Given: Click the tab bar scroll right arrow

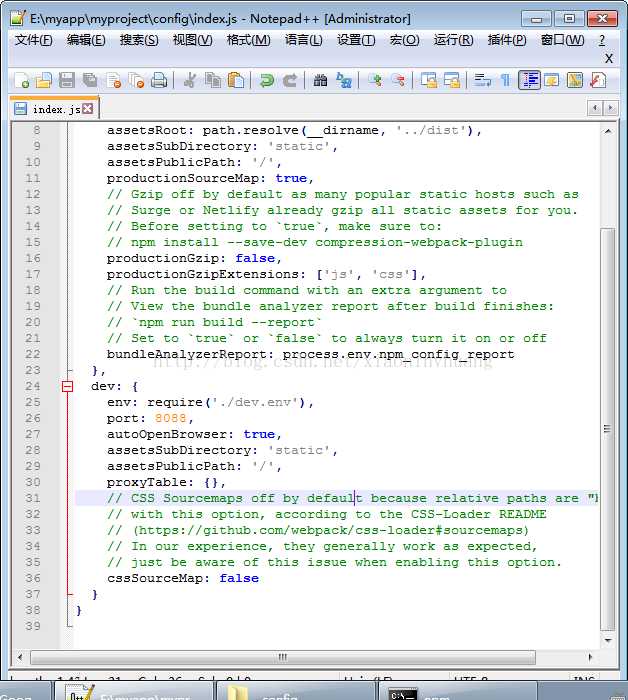Looking at the screenshot, I should pos(611,108).
